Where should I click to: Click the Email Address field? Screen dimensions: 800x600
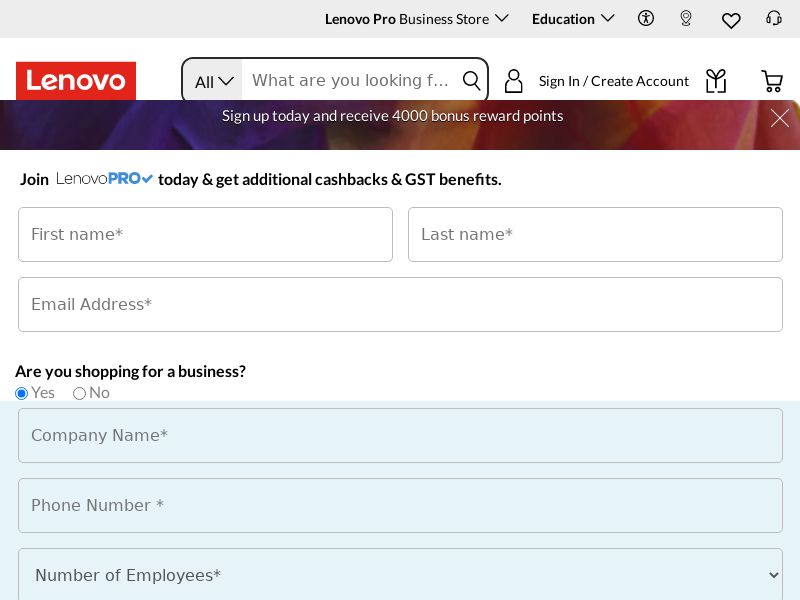(400, 304)
